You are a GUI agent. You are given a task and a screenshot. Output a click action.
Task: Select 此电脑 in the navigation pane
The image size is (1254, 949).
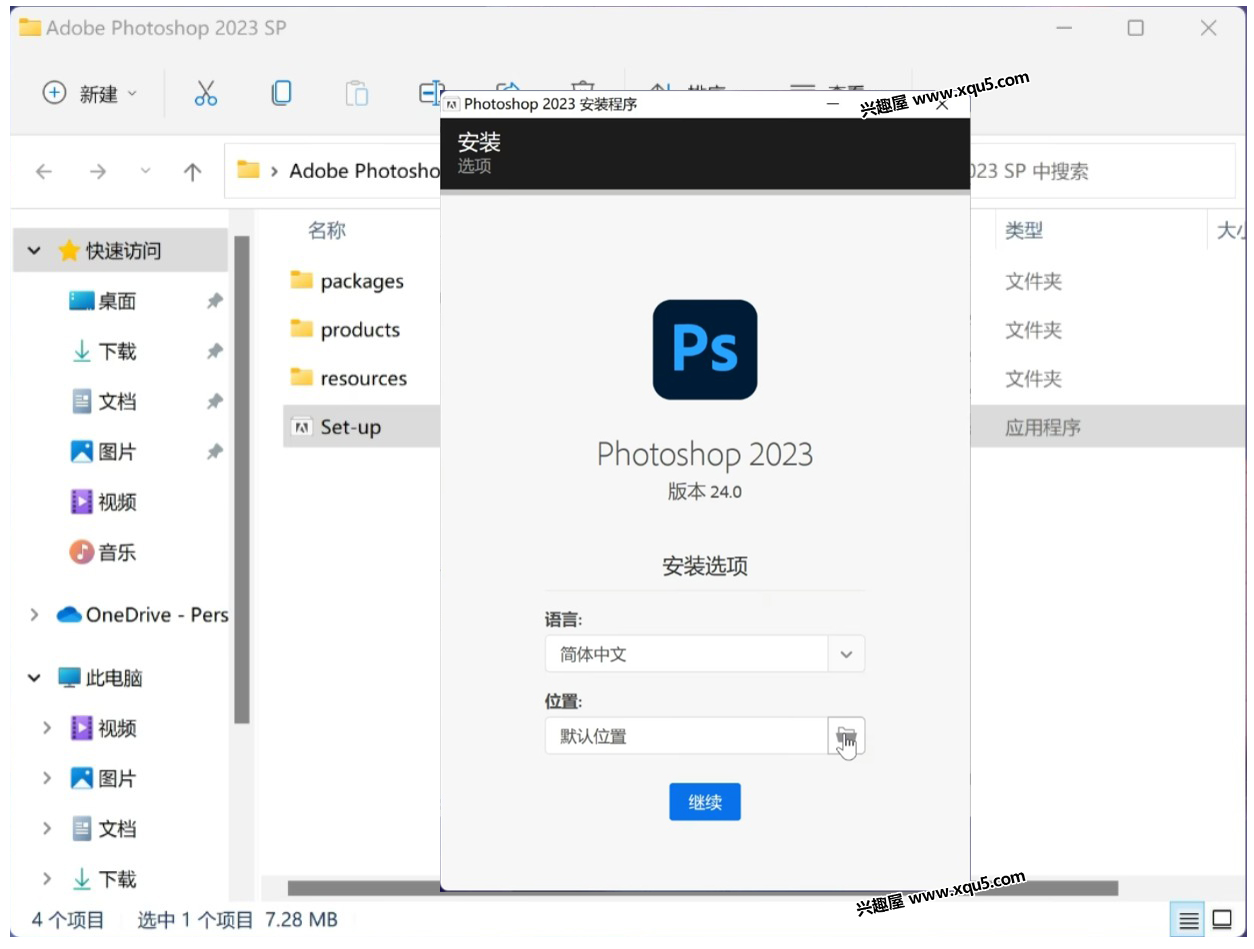(100, 678)
